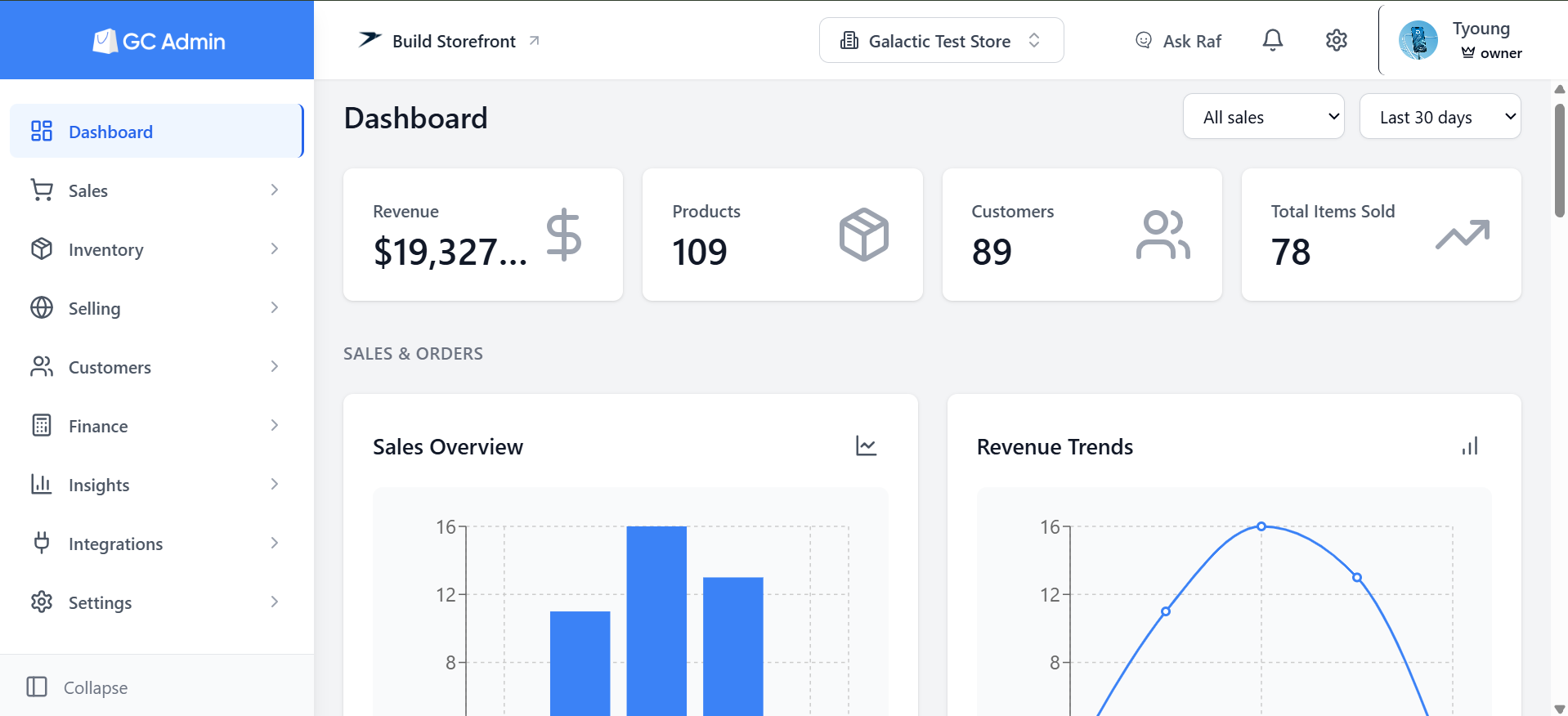This screenshot has width=1568, height=716.
Task: Open the Last 30 days dropdown
Action: [x=1440, y=116]
